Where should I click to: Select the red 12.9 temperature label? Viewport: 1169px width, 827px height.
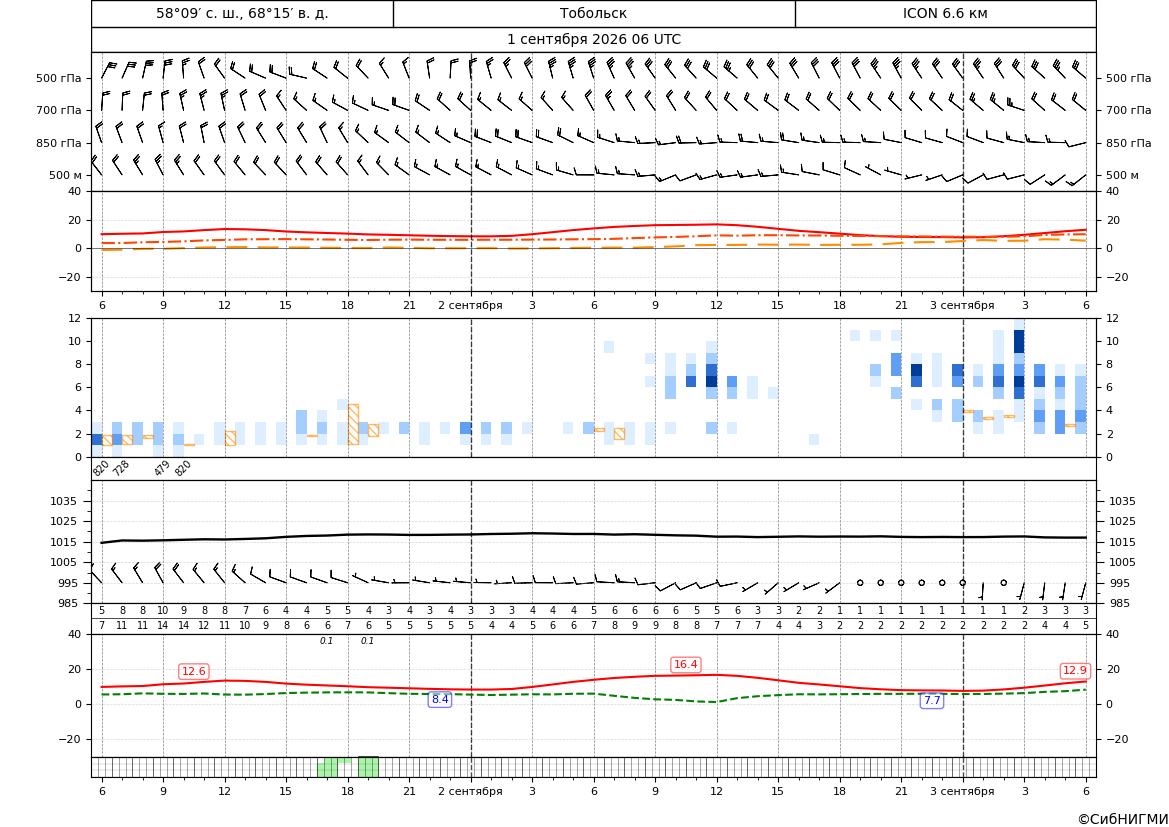[x=1074, y=670]
